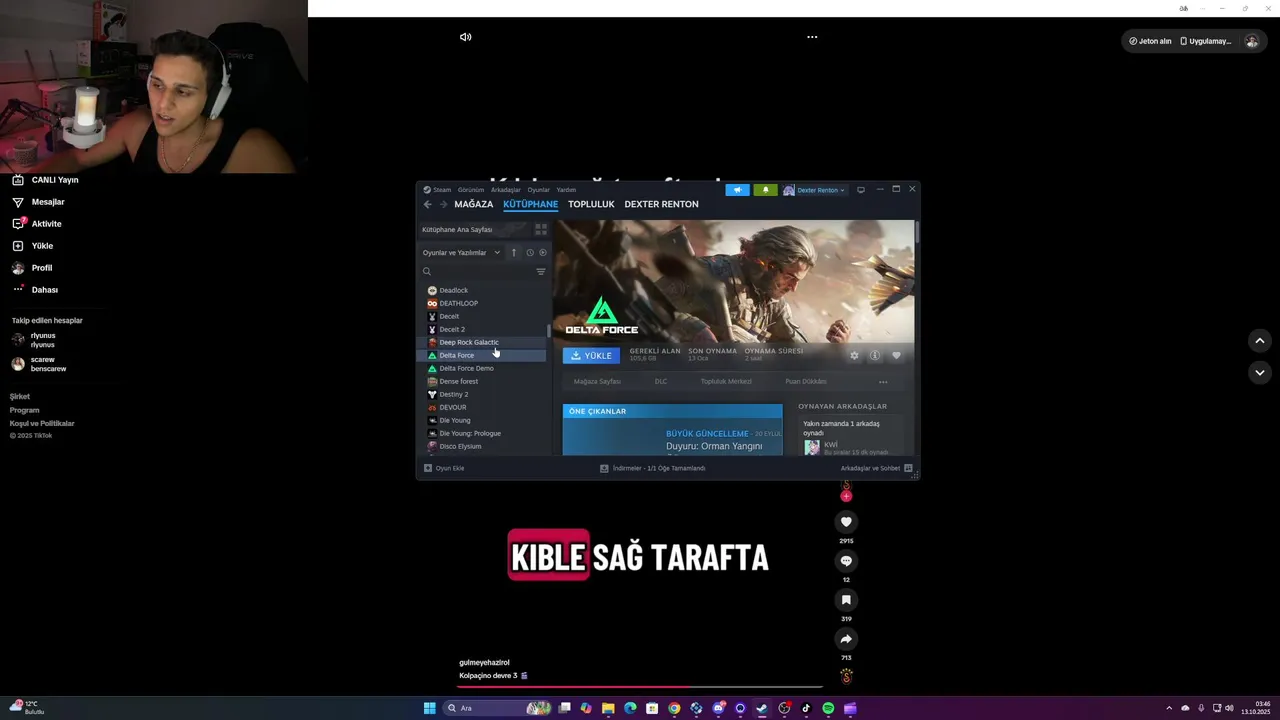1280x720 pixels.
Task: Go back with Steam's left arrow
Action: [x=428, y=204]
